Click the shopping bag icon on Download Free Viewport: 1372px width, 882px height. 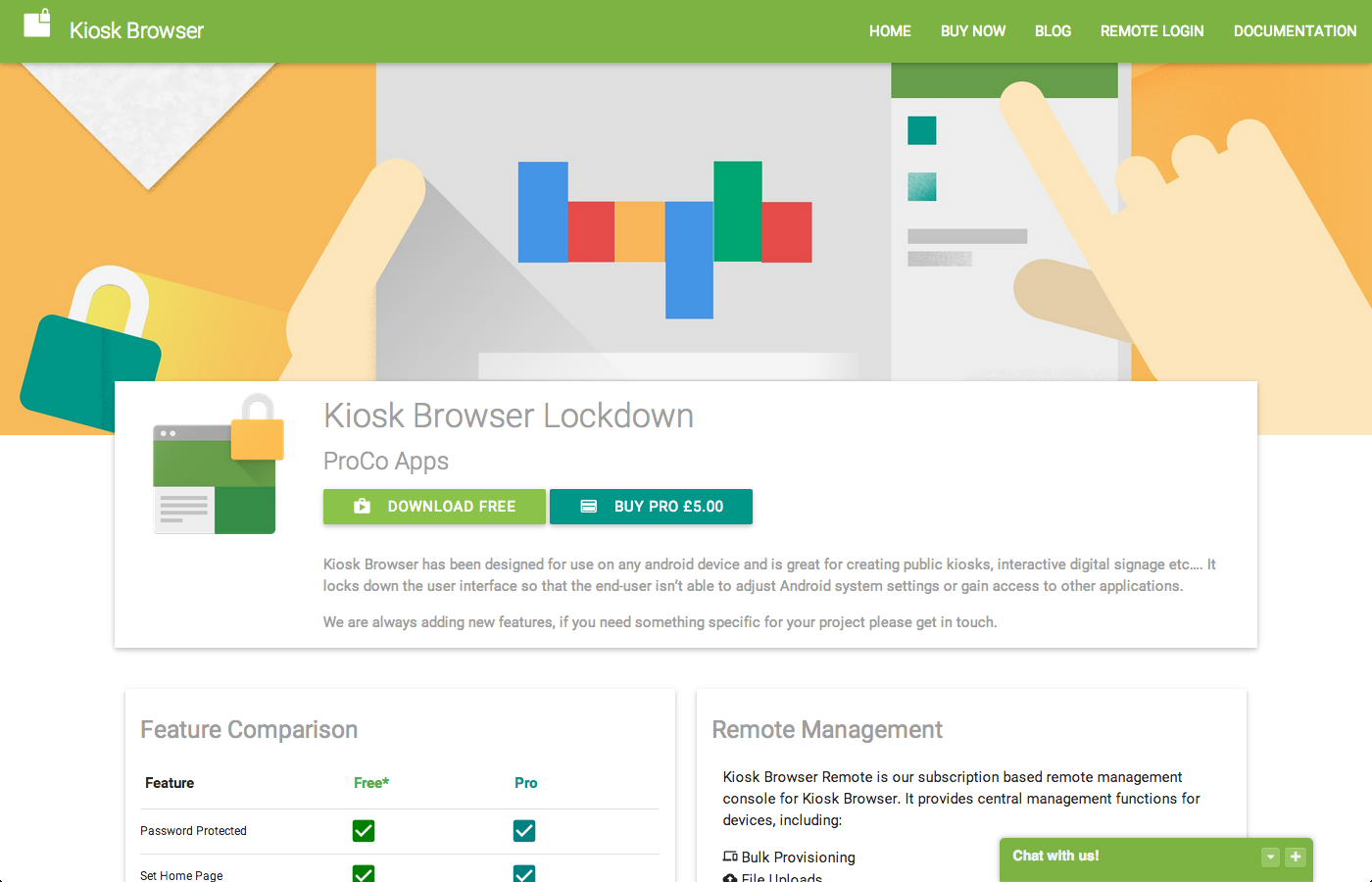point(362,507)
